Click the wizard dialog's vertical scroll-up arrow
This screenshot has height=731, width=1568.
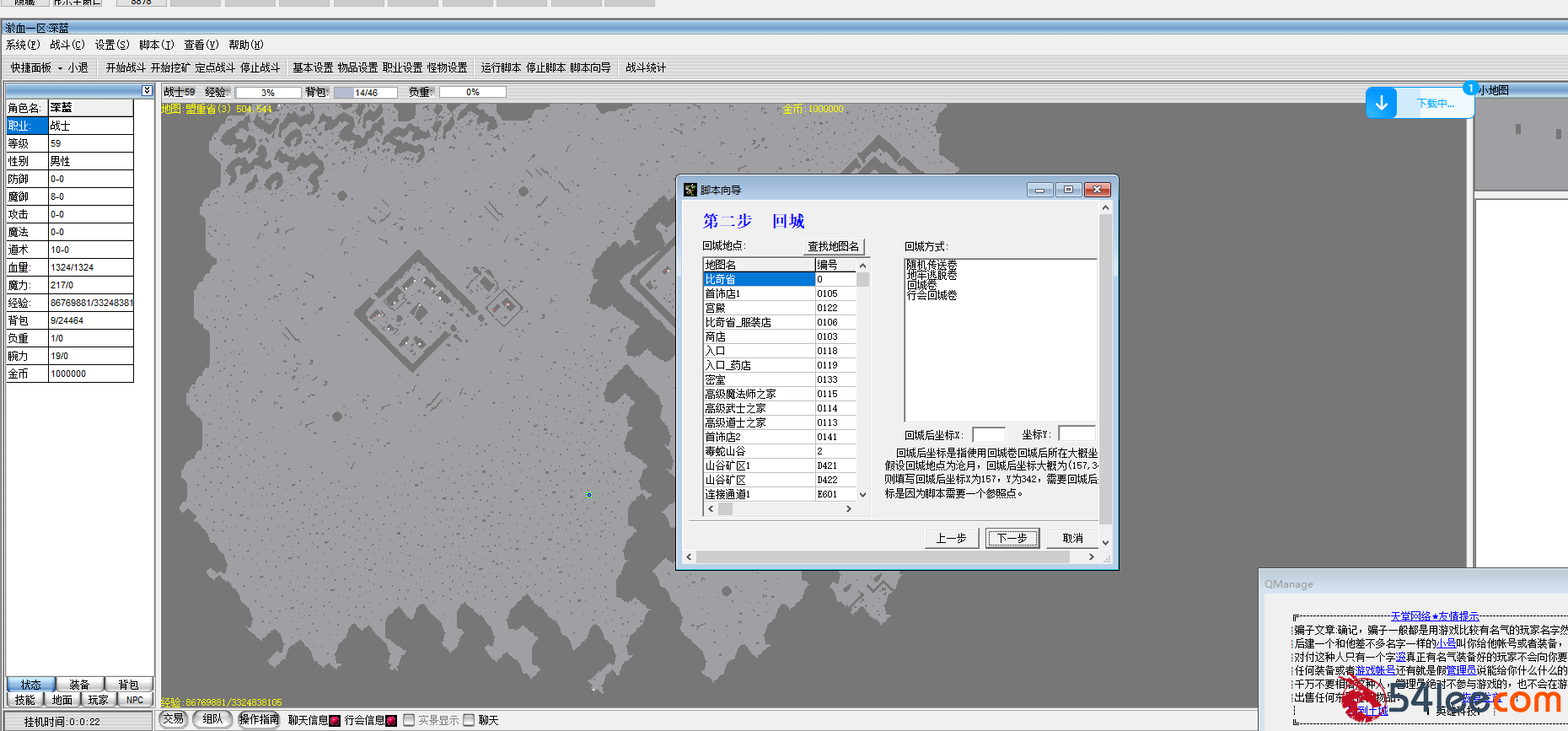click(1105, 207)
